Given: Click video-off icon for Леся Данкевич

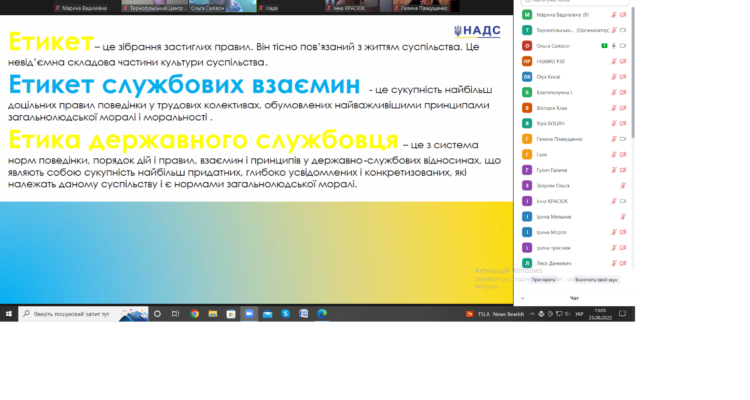Looking at the screenshot, I should (x=623, y=263).
